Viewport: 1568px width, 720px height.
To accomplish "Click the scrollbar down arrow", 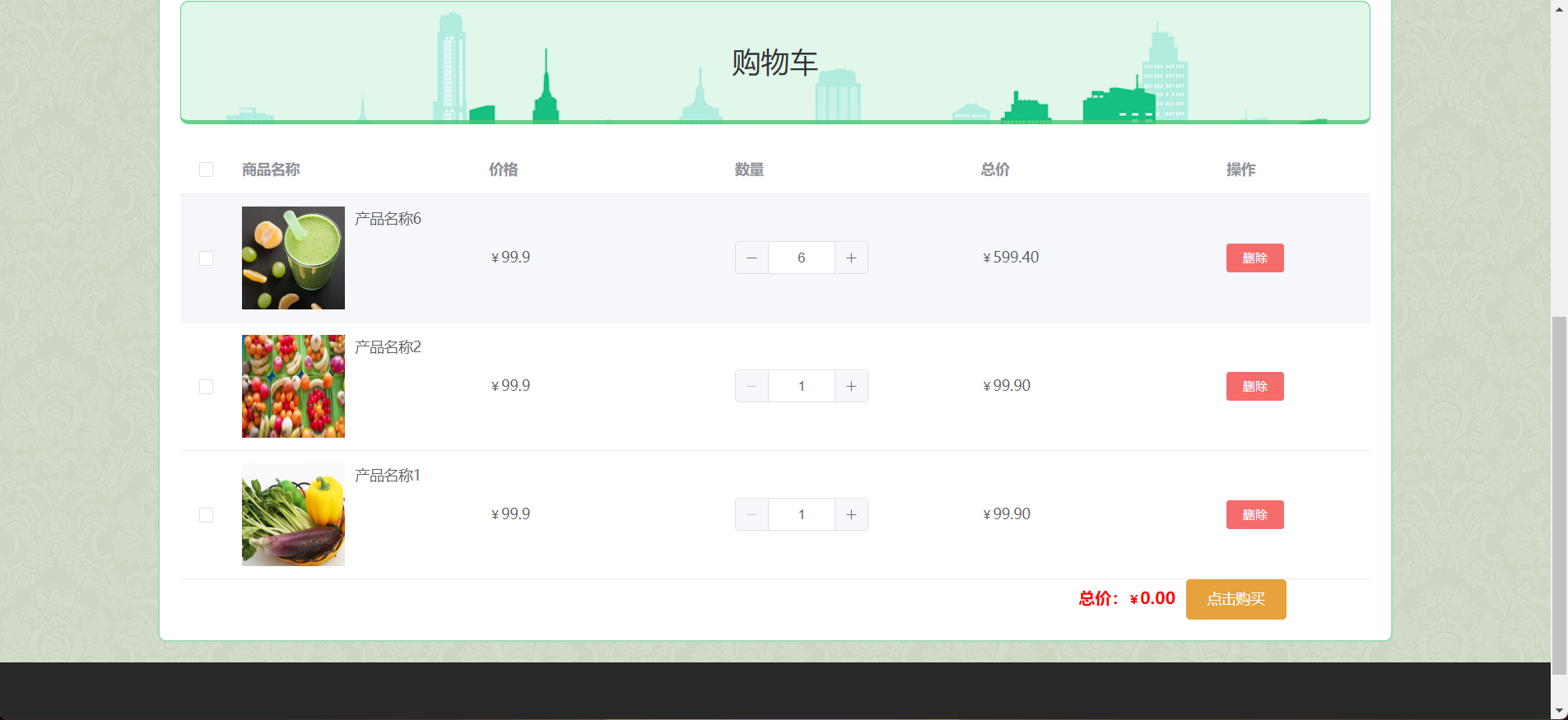I will (1559, 711).
